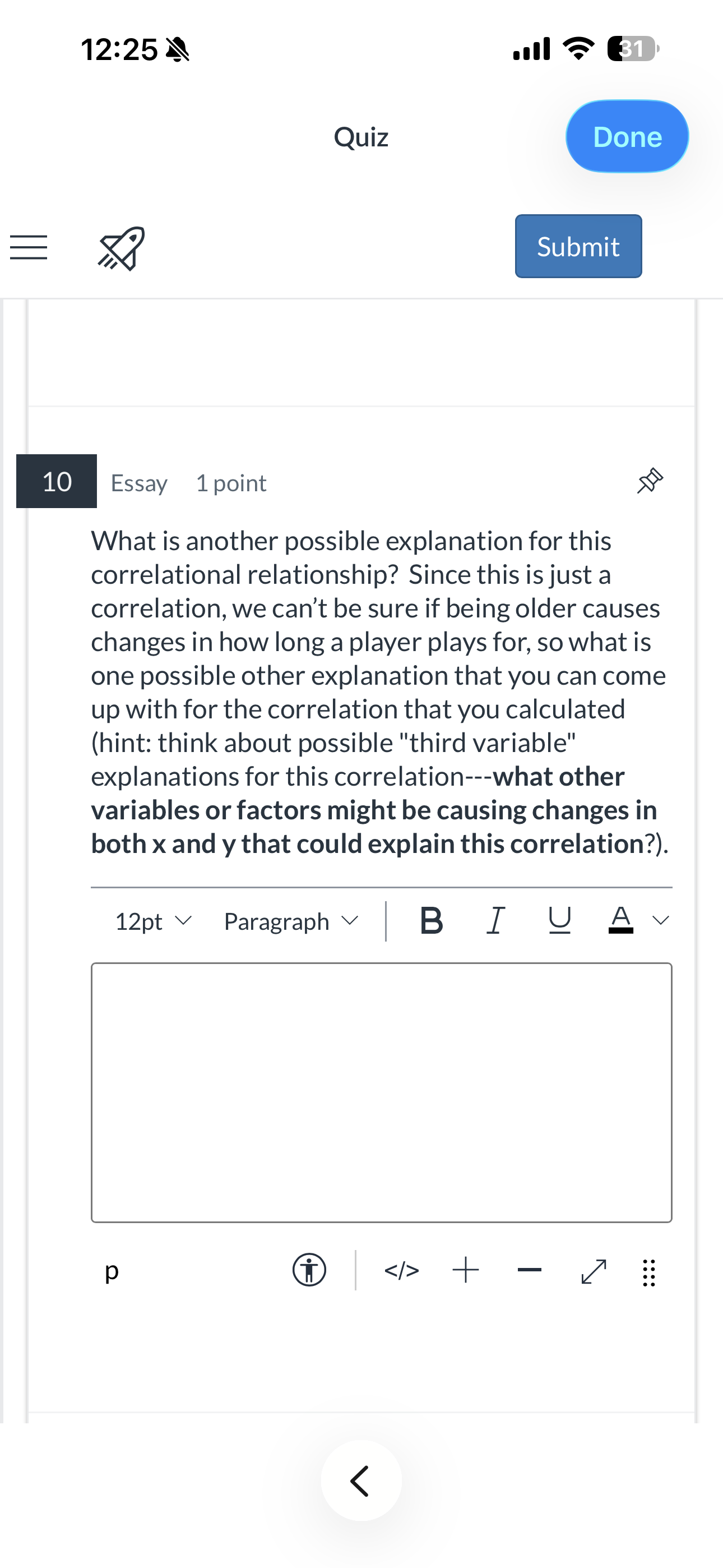This screenshot has height=1568, width=723.
Task: Open the hamburger navigation menu
Action: pos(29,248)
